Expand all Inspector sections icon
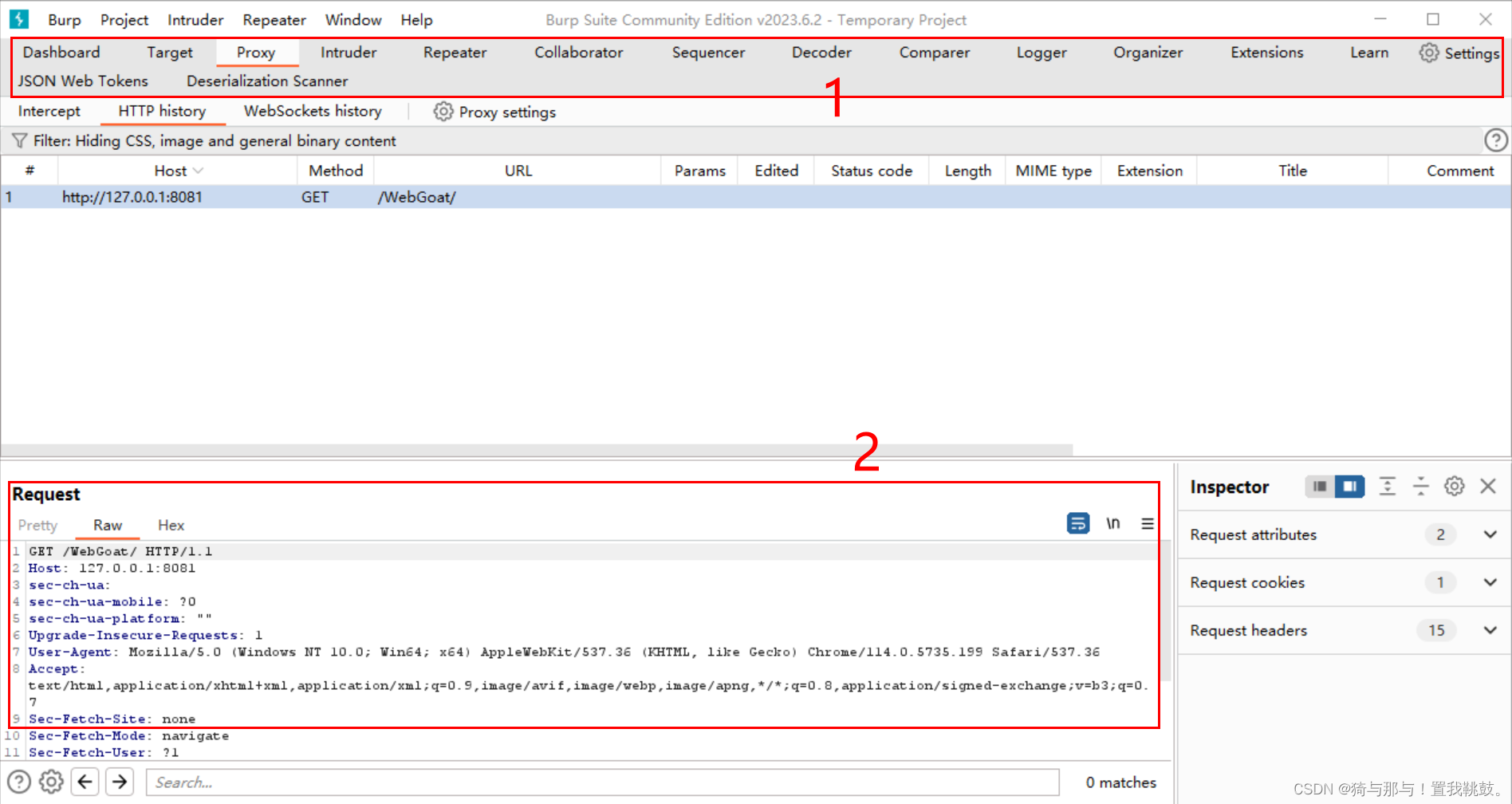 coord(1388,486)
